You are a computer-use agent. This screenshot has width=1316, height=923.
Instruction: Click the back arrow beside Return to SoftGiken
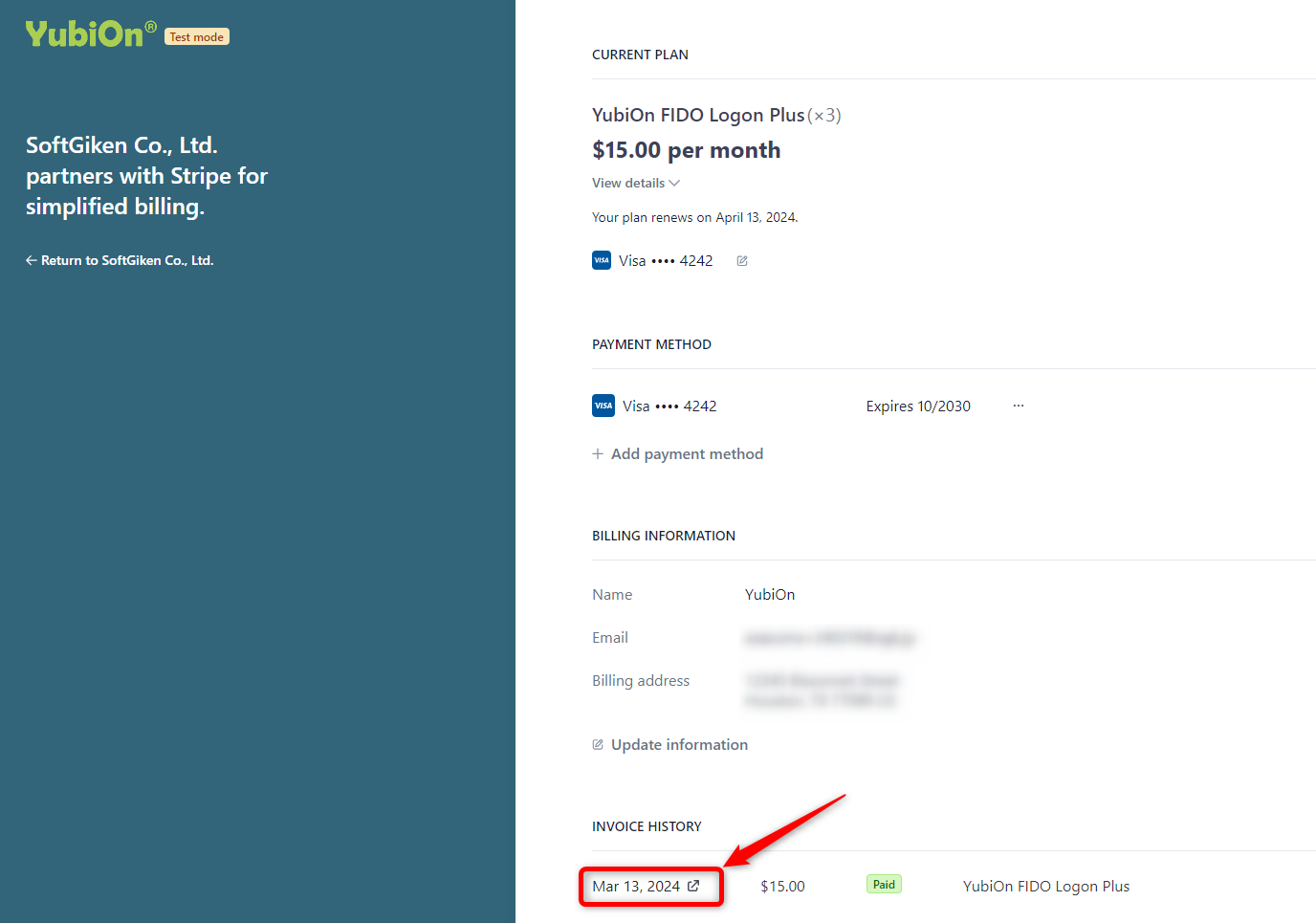32,260
